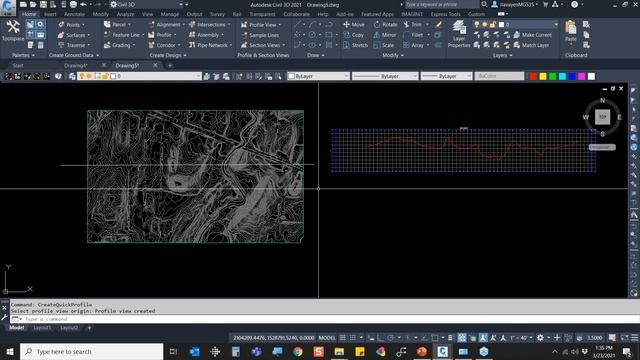Open the Insert ribbon tab
This screenshot has width=640, height=360.
click(50, 14)
